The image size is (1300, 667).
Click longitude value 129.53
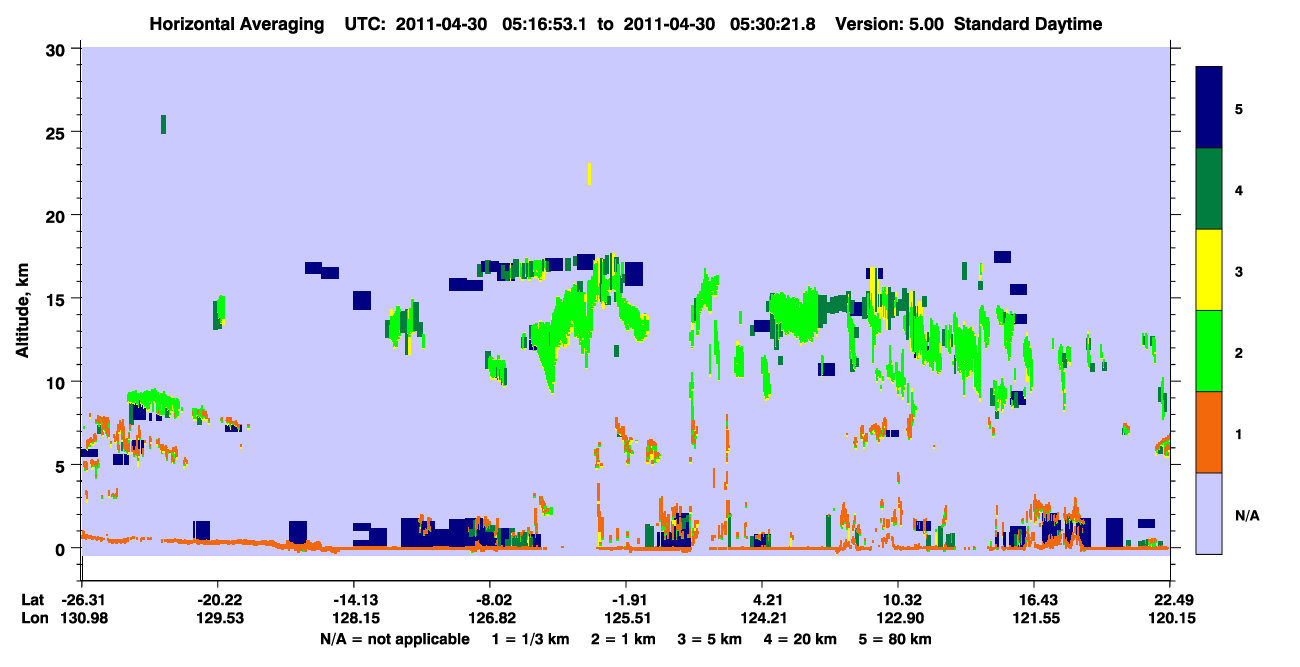[x=217, y=618]
